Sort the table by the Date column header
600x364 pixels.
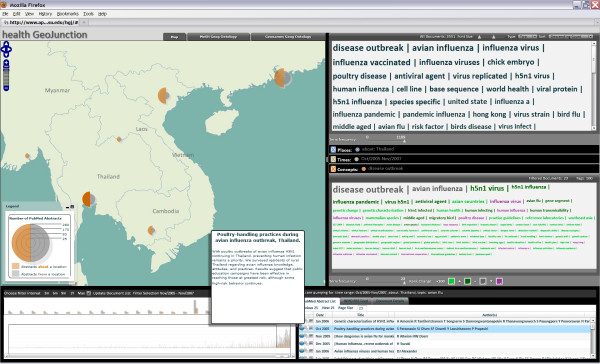pyautogui.click(x=320, y=315)
